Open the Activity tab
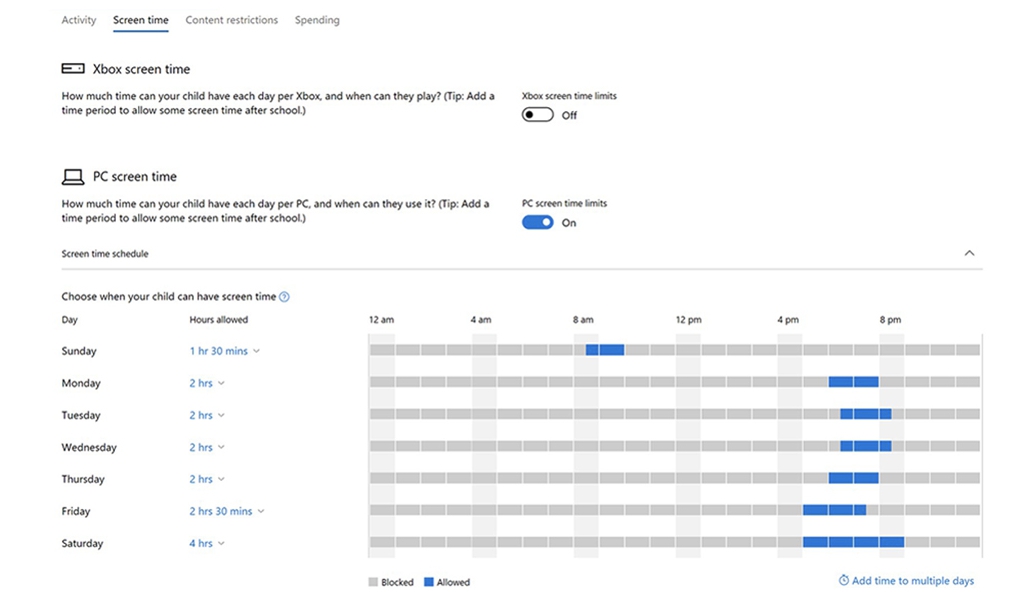Viewport: 1027px width, 596px height. (79, 20)
